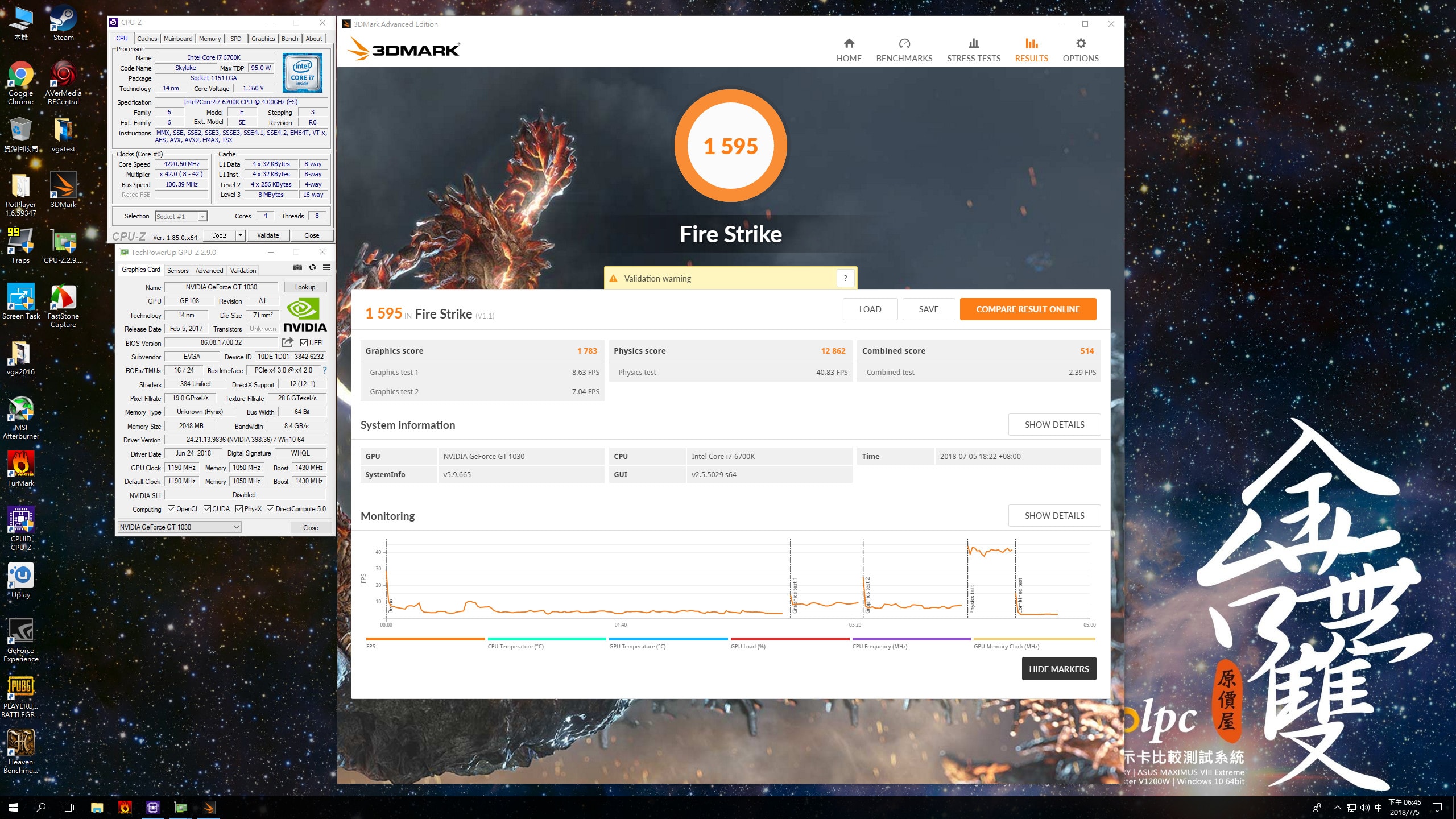Viewport: 1456px width, 819px height.
Task: Open 3DMark STRESS TESTS tab
Action: [x=973, y=50]
